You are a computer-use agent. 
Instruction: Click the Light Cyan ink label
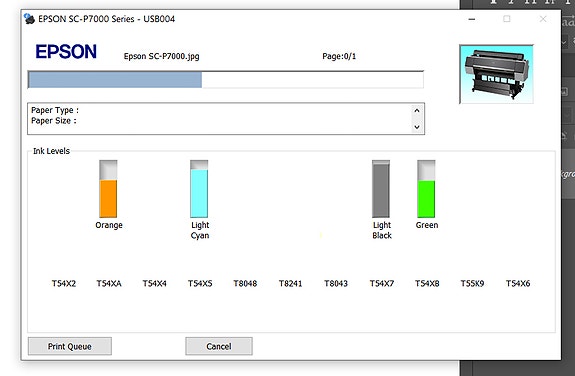tap(200, 230)
